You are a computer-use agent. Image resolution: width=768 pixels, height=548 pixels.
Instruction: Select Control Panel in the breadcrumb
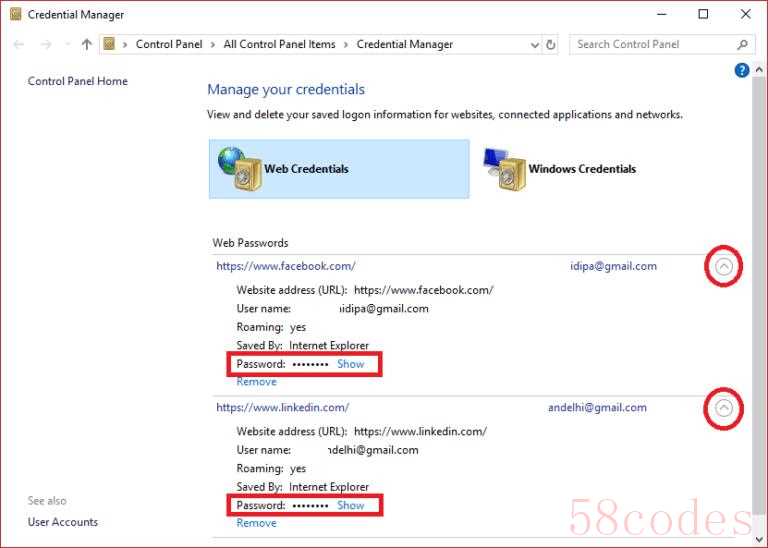pyautogui.click(x=169, y=44)
